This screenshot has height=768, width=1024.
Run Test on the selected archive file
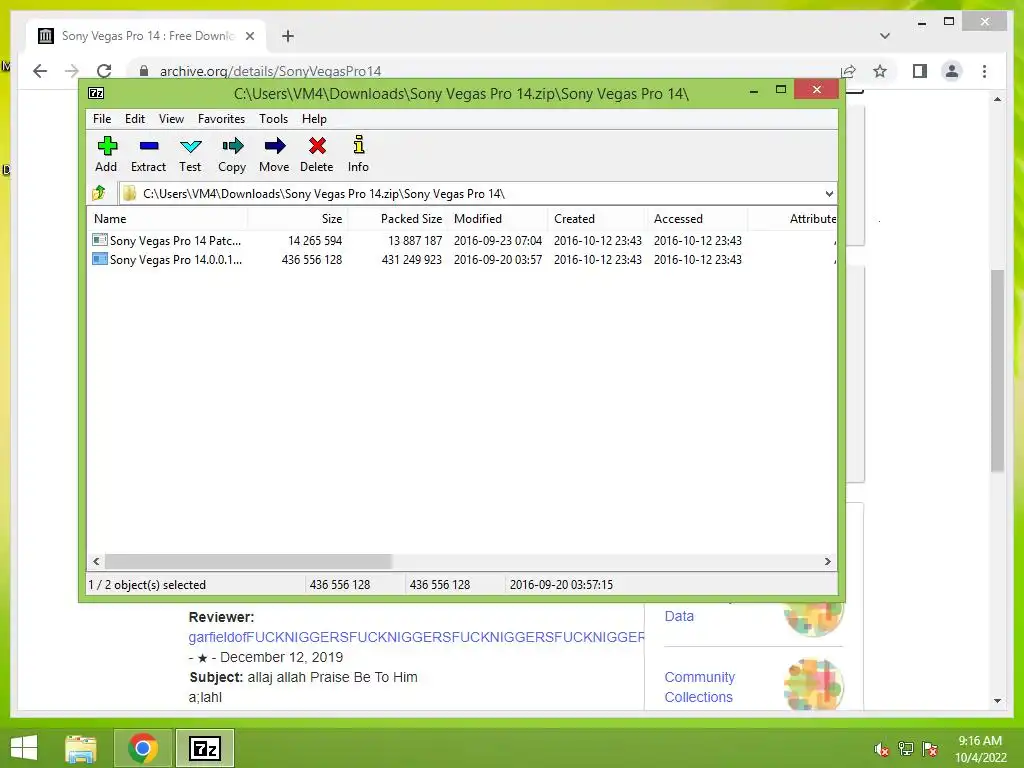coord(190,154)
